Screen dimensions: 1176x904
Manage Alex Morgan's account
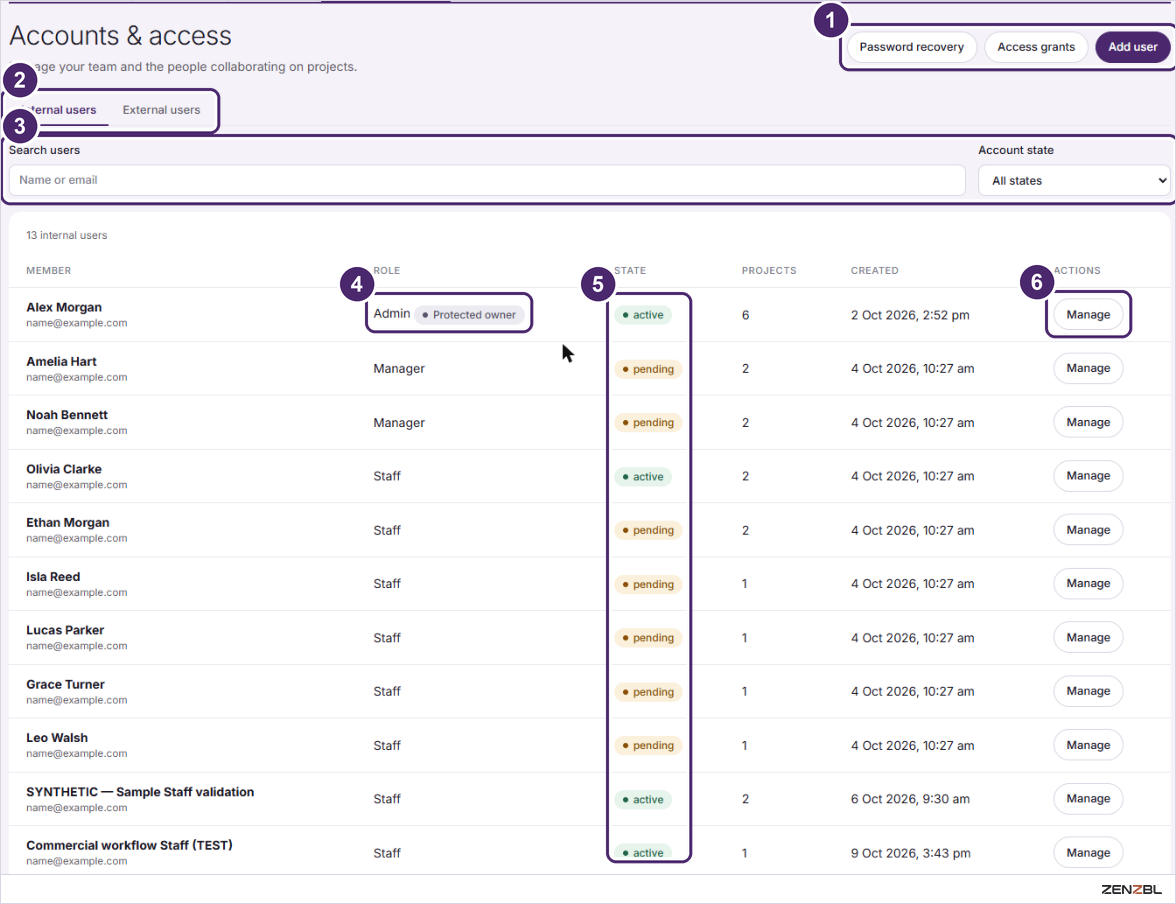1088,314
